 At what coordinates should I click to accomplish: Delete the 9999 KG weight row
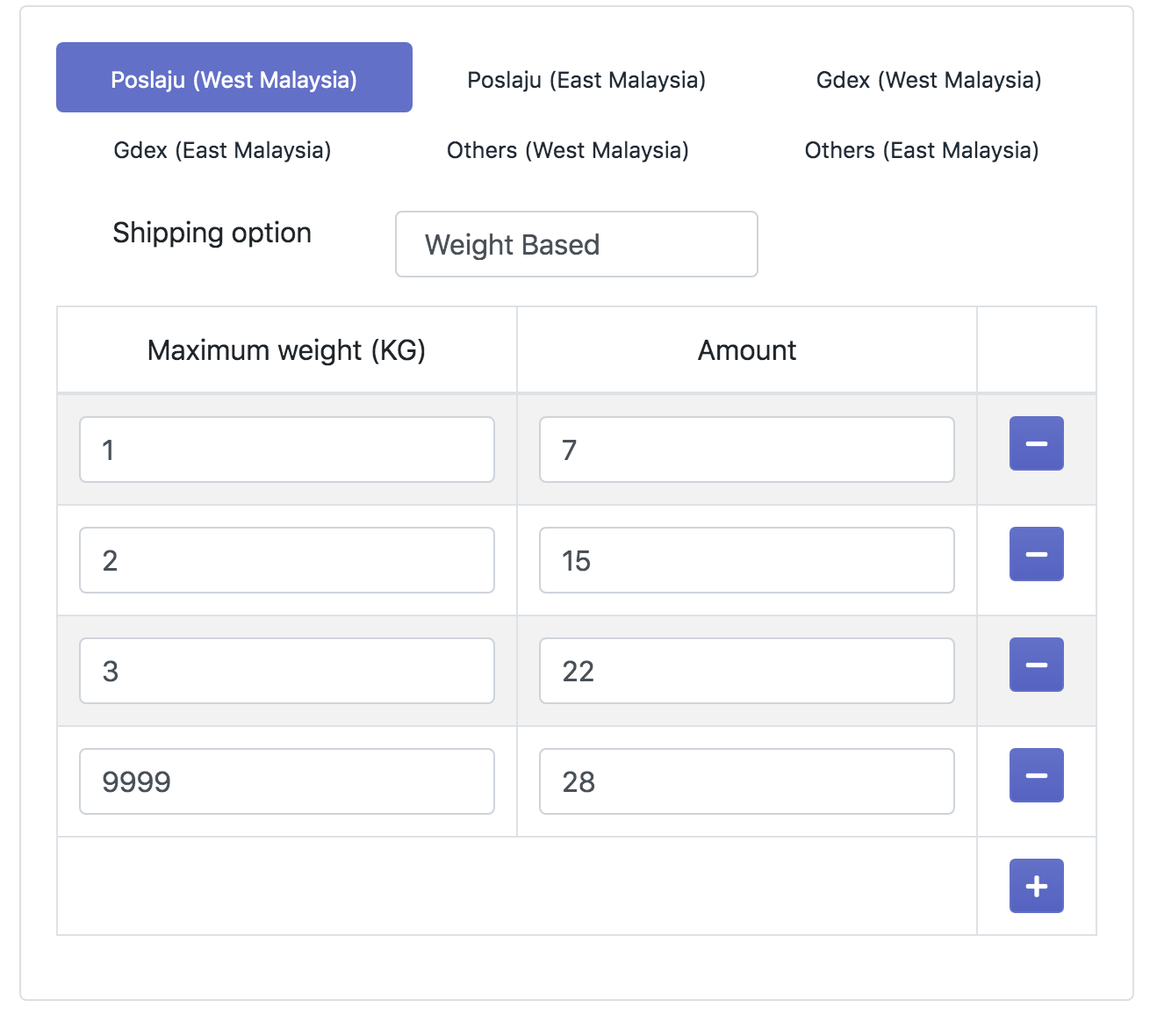click(1036, 775)
